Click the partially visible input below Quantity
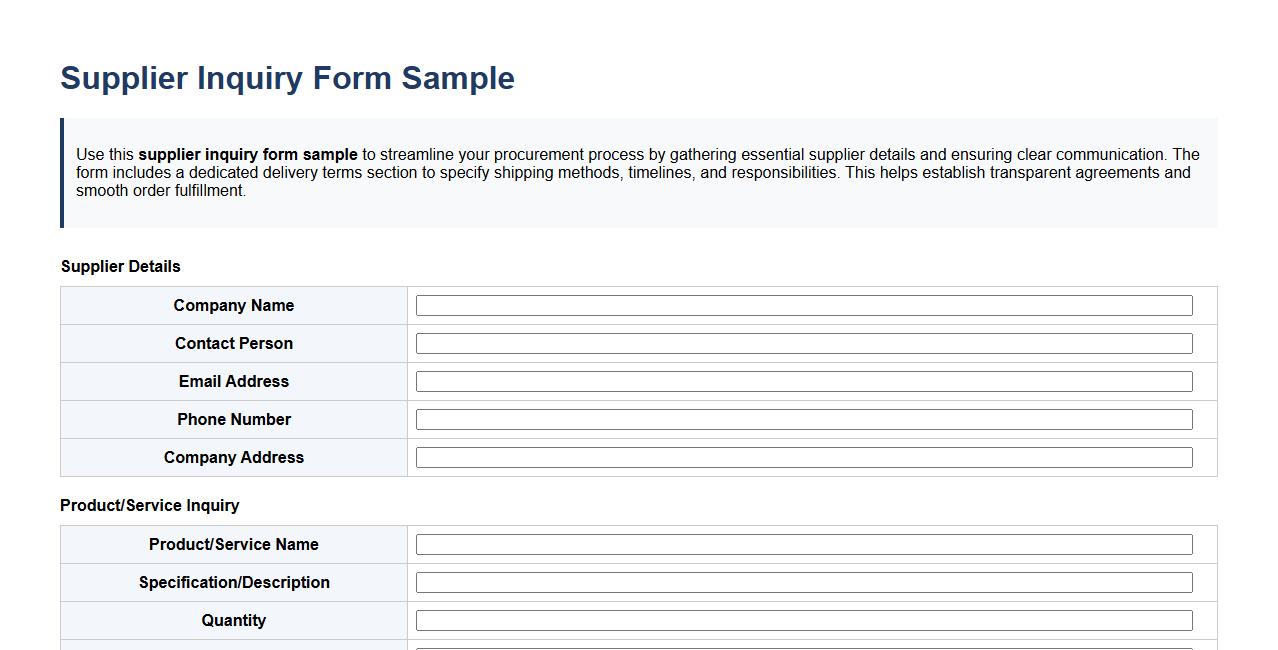The height and width of the screenshot is (650, 1278). (x=803, y=647)
